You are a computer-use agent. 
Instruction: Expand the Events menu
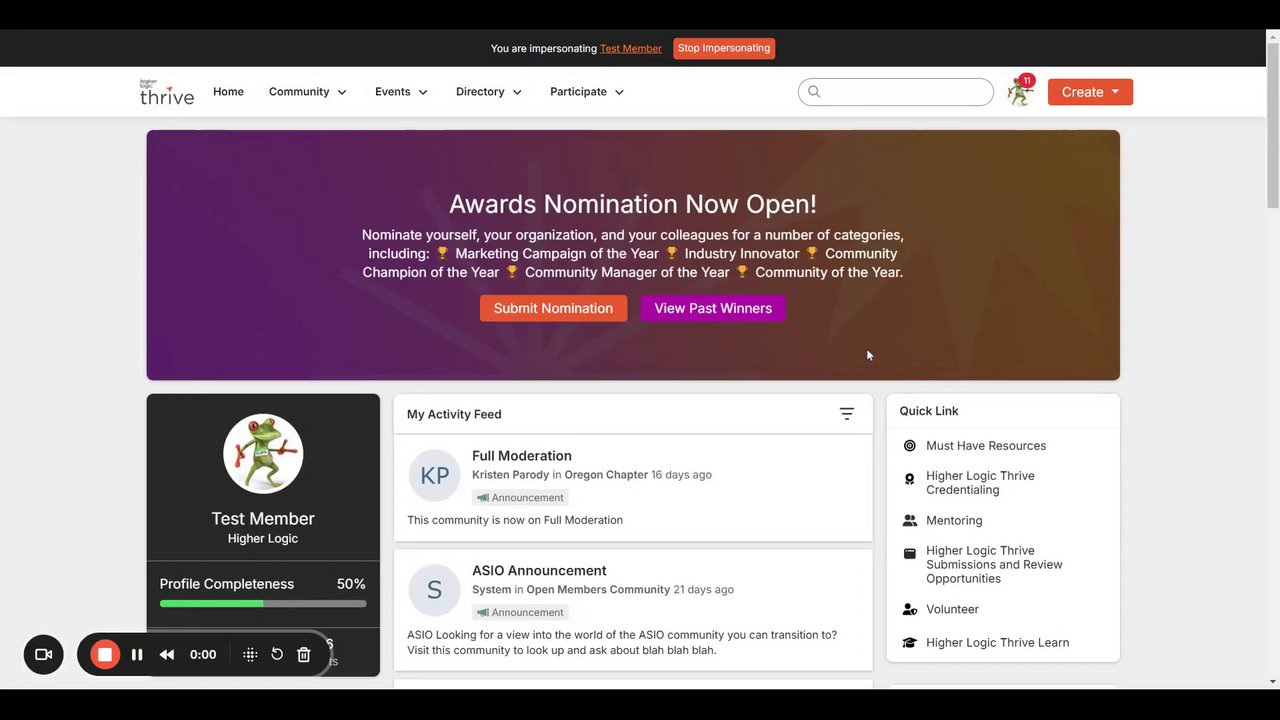coord(401,92)
